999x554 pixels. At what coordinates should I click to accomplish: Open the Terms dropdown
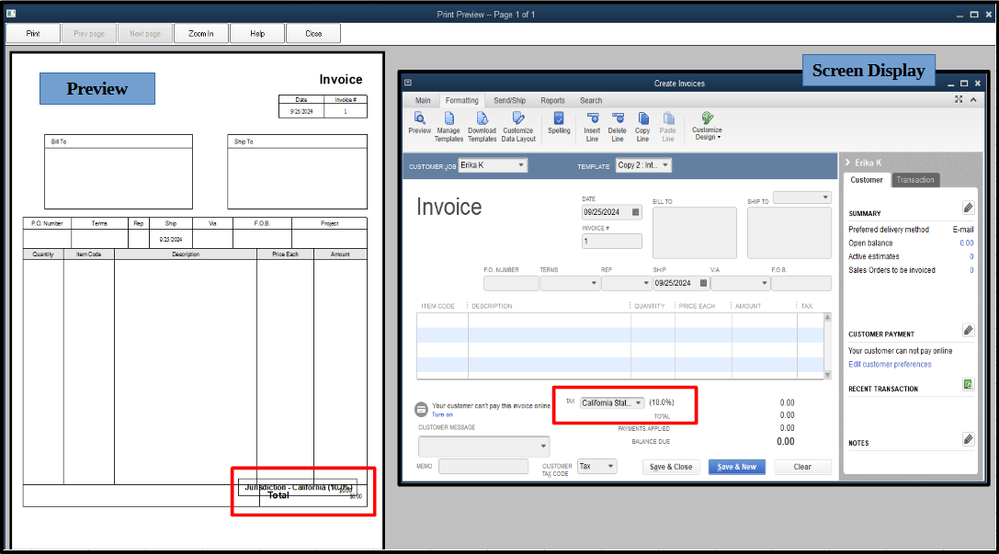click(594, 283)
